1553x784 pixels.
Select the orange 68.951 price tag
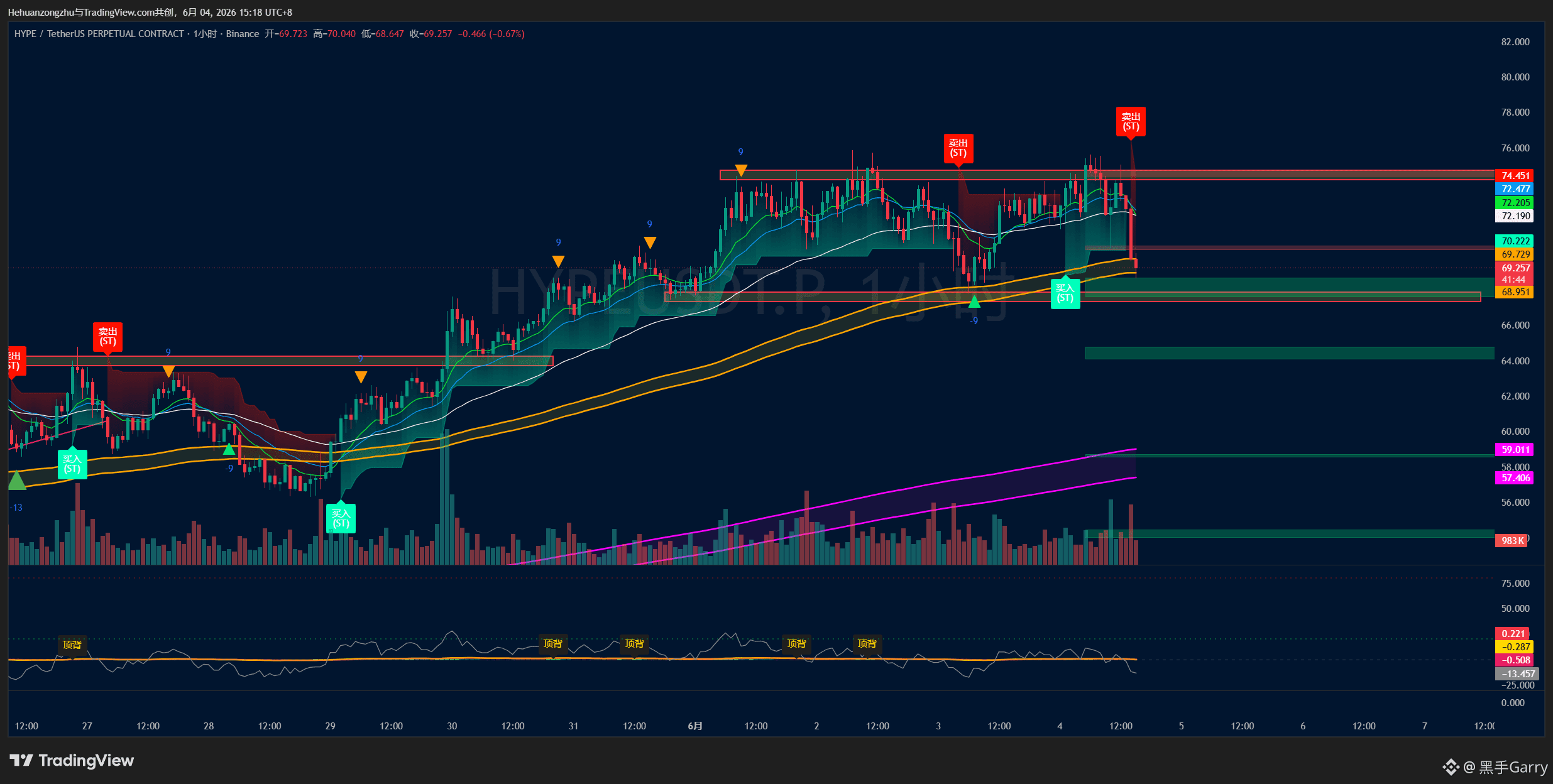[x=1514, y=292]
